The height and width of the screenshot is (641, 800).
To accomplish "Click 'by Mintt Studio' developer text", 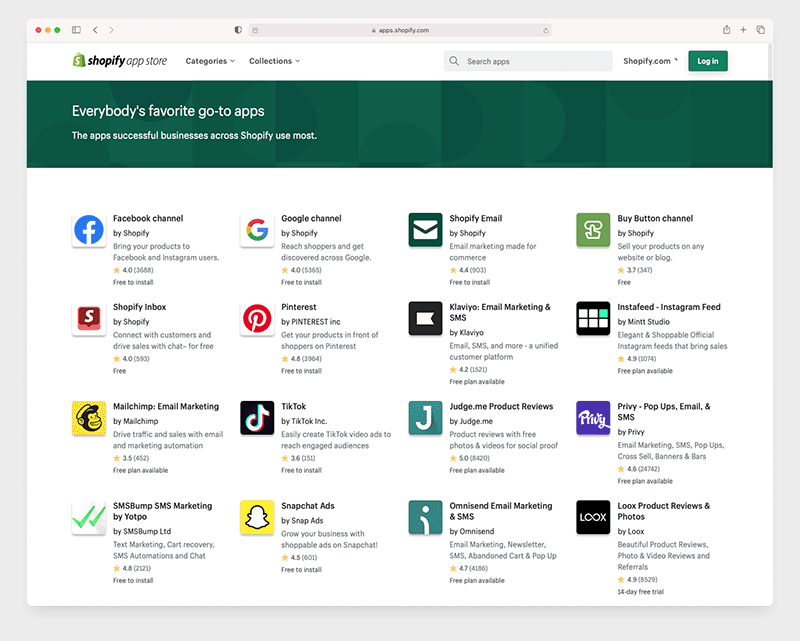I will click(x=643, y=322).
